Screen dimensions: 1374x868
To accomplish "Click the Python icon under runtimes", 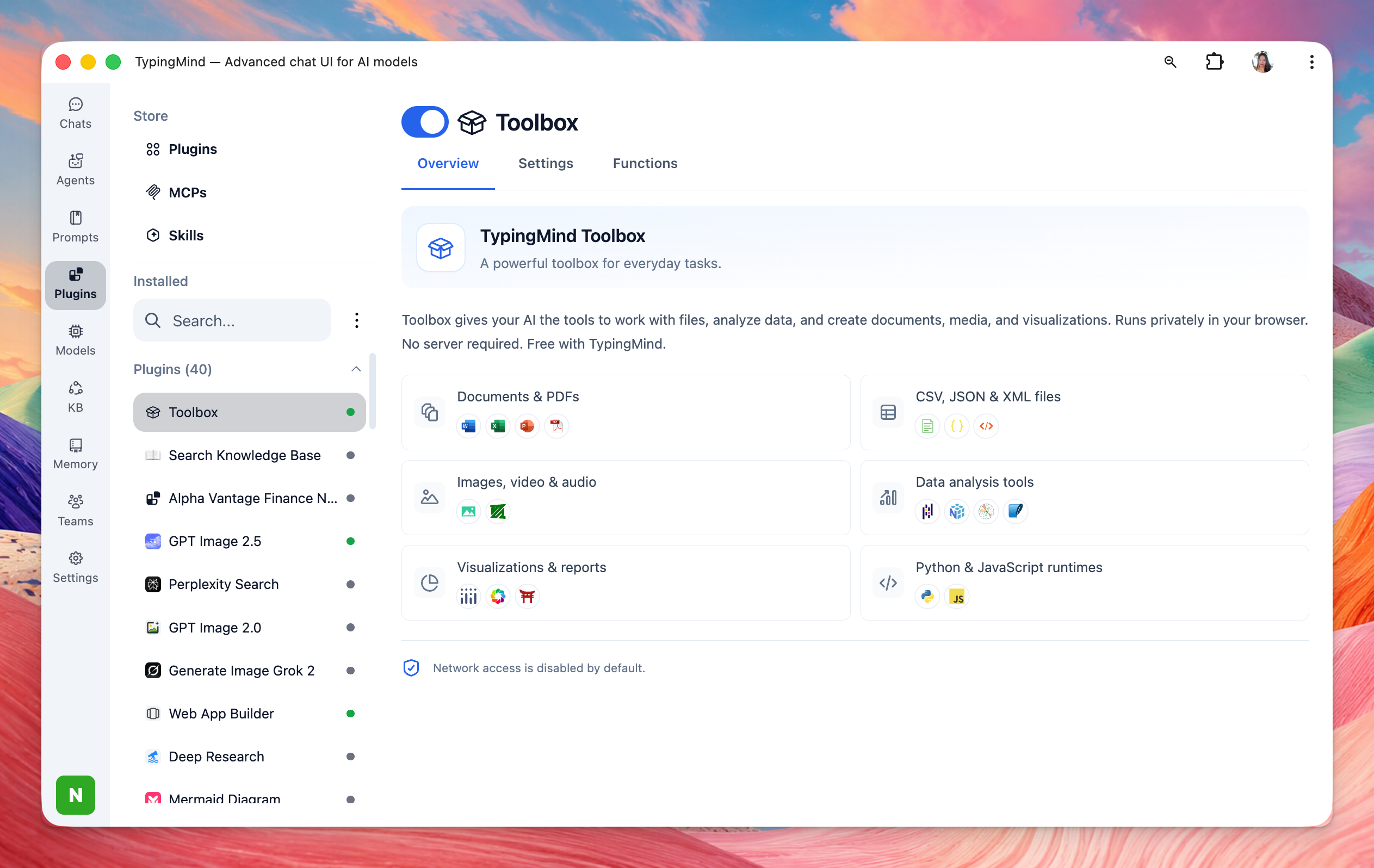I will (x=927, y=597).
